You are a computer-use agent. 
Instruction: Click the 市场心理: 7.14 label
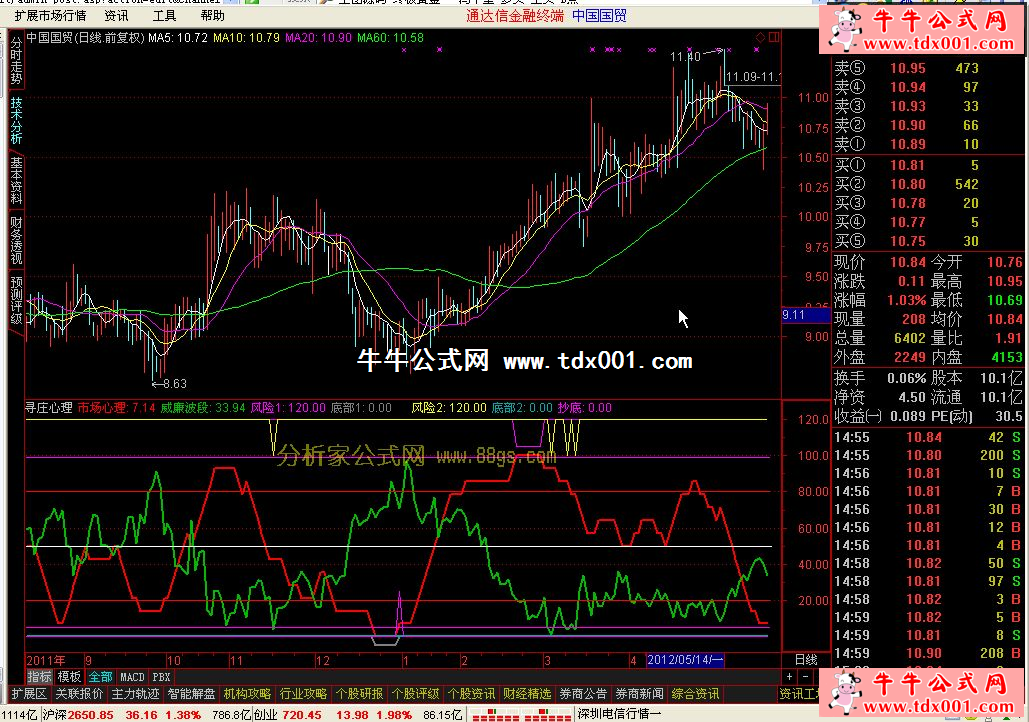(116, 408)
